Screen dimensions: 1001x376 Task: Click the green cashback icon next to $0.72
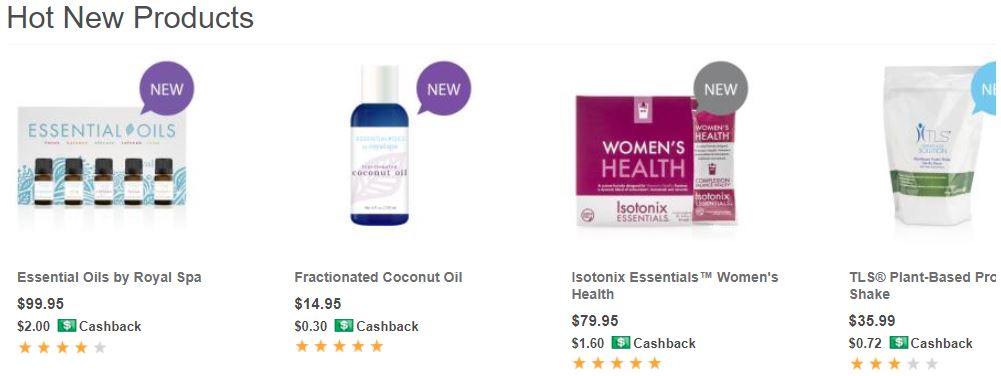coord(898,343)
